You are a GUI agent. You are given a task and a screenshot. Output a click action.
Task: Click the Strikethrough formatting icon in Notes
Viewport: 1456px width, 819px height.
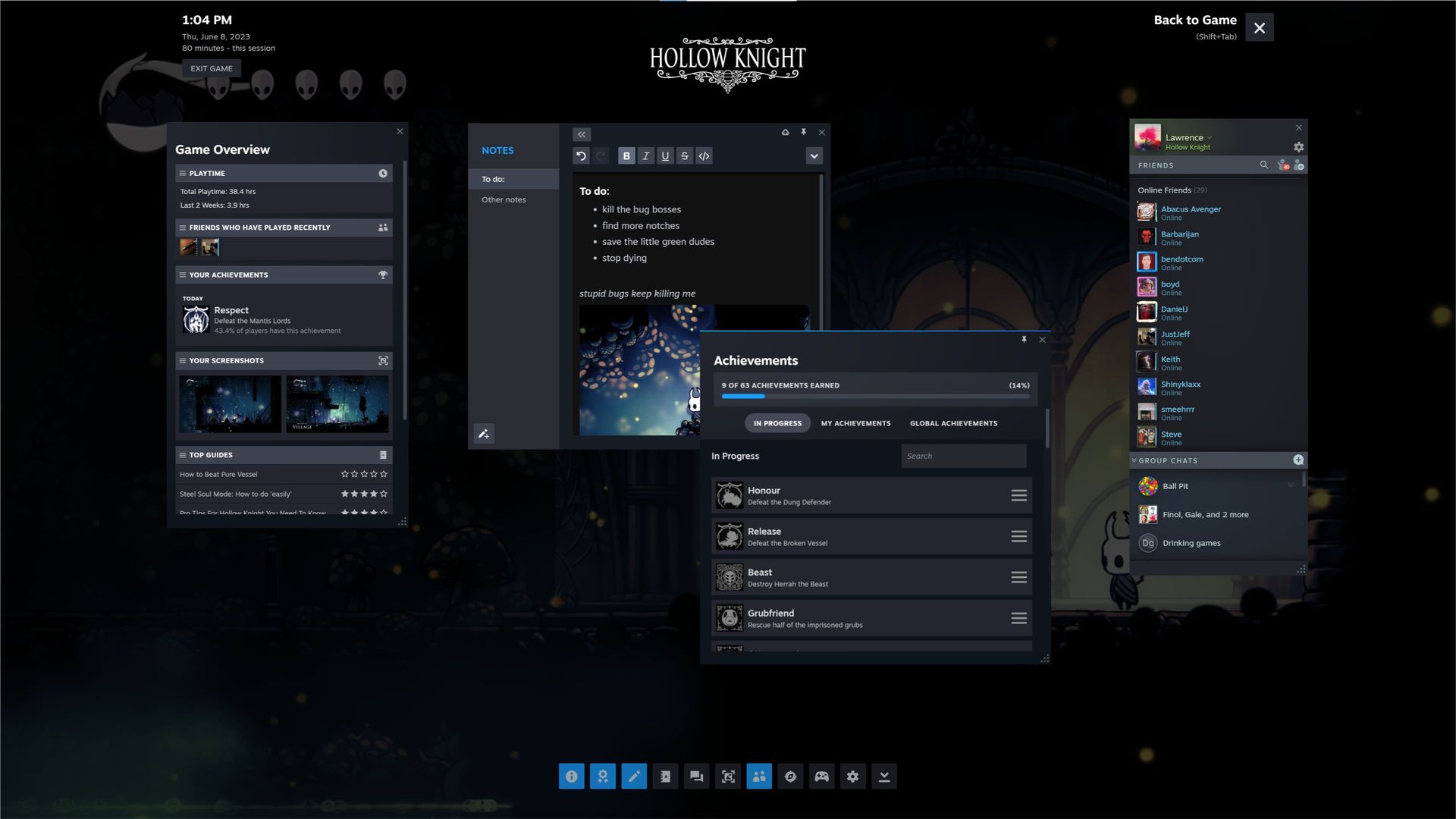684,156
